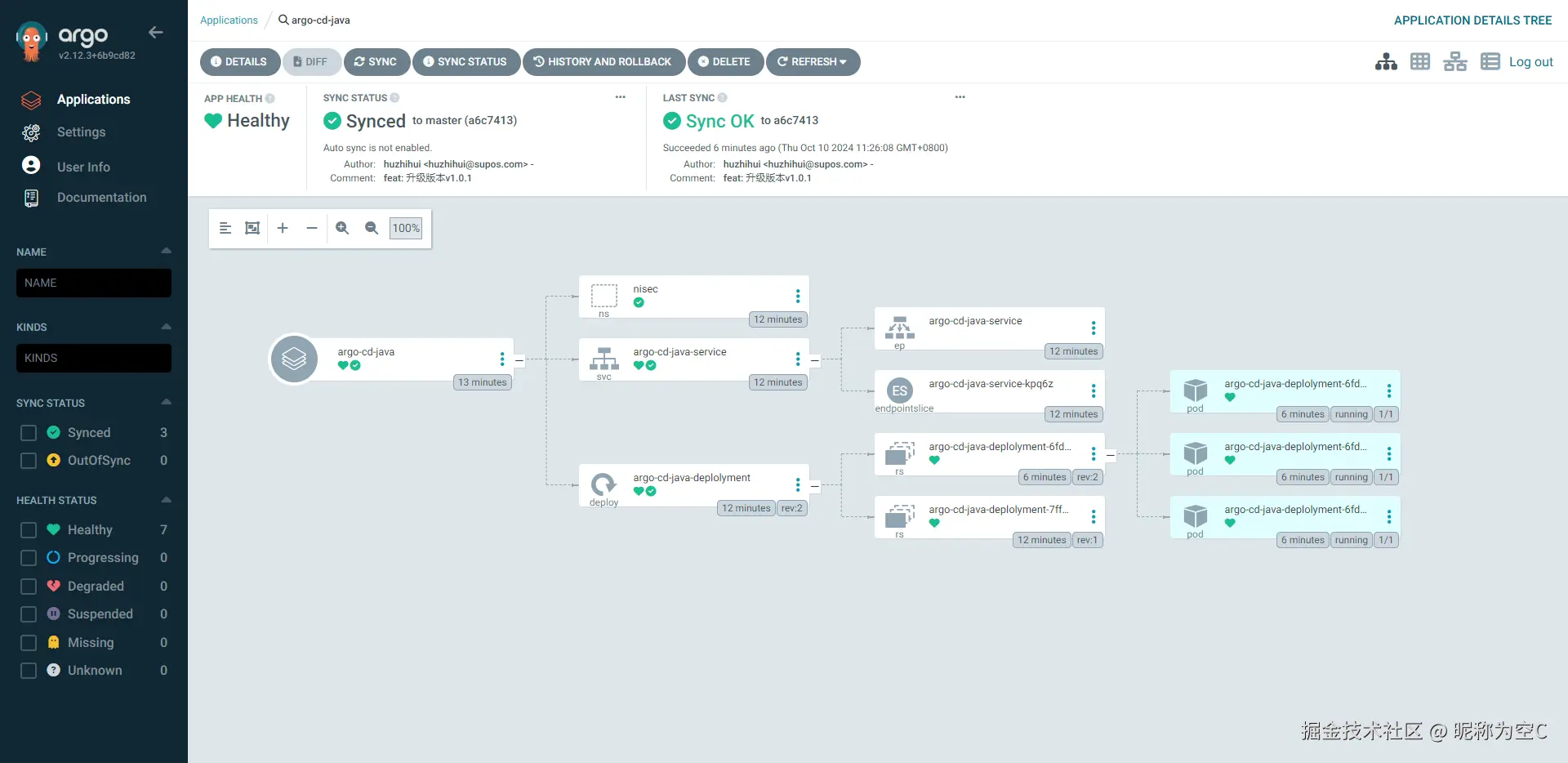The width and height of the screenshot is (1568, 763).
Task: Open Applications in the sidebar
Action: [94, 100]
